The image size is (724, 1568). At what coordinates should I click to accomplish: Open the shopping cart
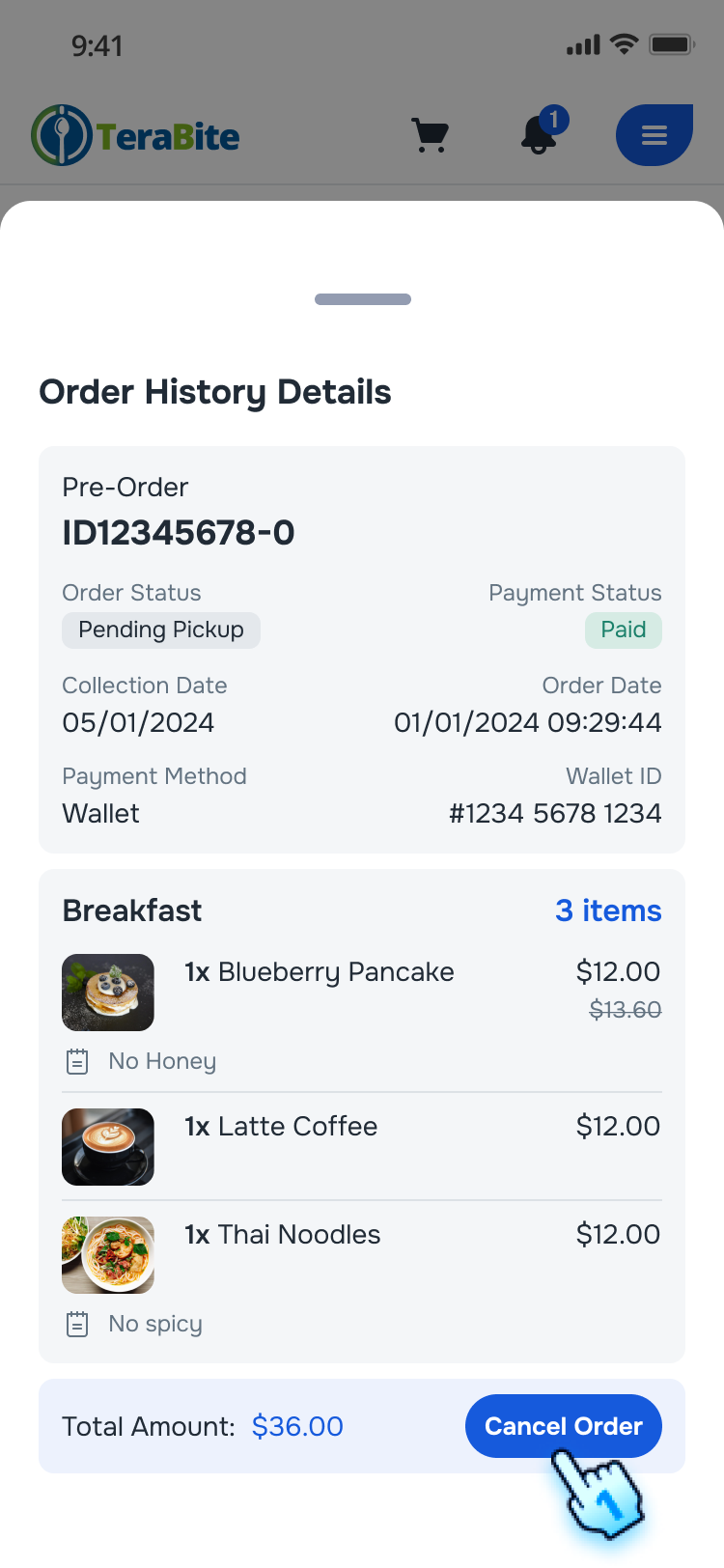click(x=430, y=135)
